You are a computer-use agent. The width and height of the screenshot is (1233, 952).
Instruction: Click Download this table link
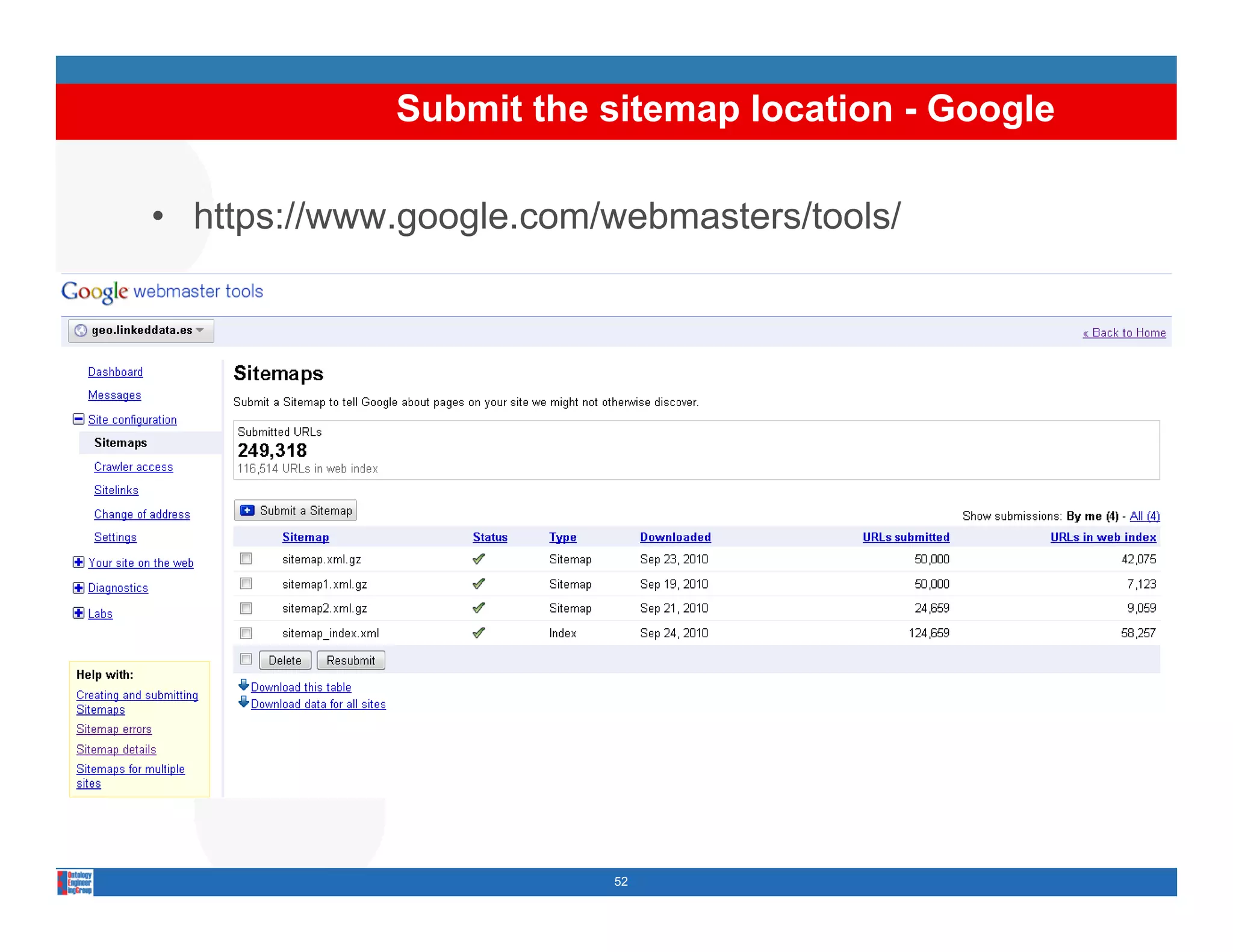301,687
